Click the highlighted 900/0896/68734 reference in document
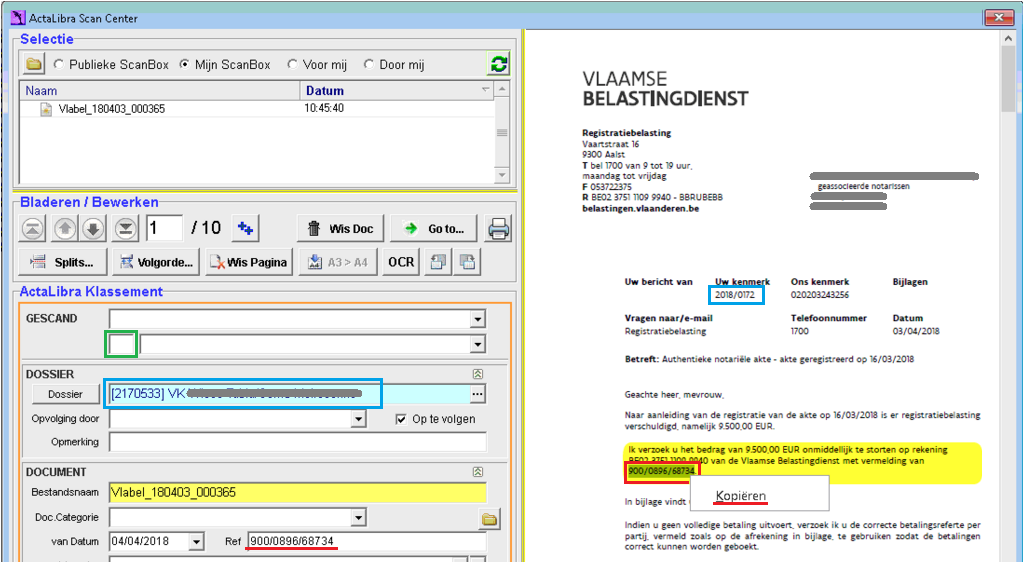 [x=661, y=471]
